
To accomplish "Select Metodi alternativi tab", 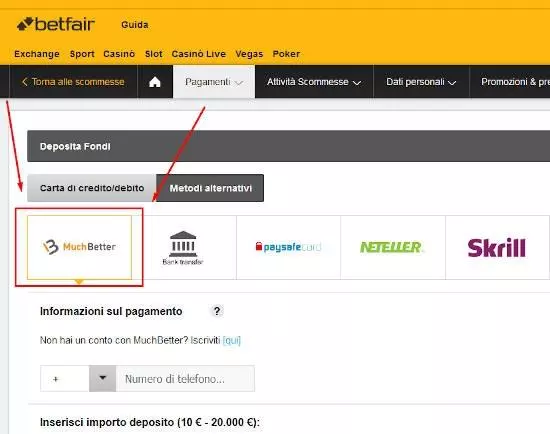I will (210, 188).
